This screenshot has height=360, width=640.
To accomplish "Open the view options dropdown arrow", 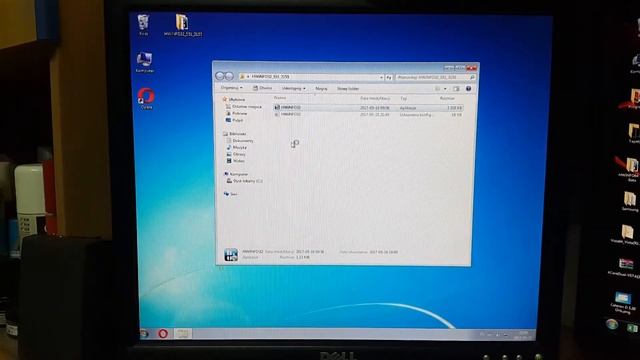I will (445, 89).
